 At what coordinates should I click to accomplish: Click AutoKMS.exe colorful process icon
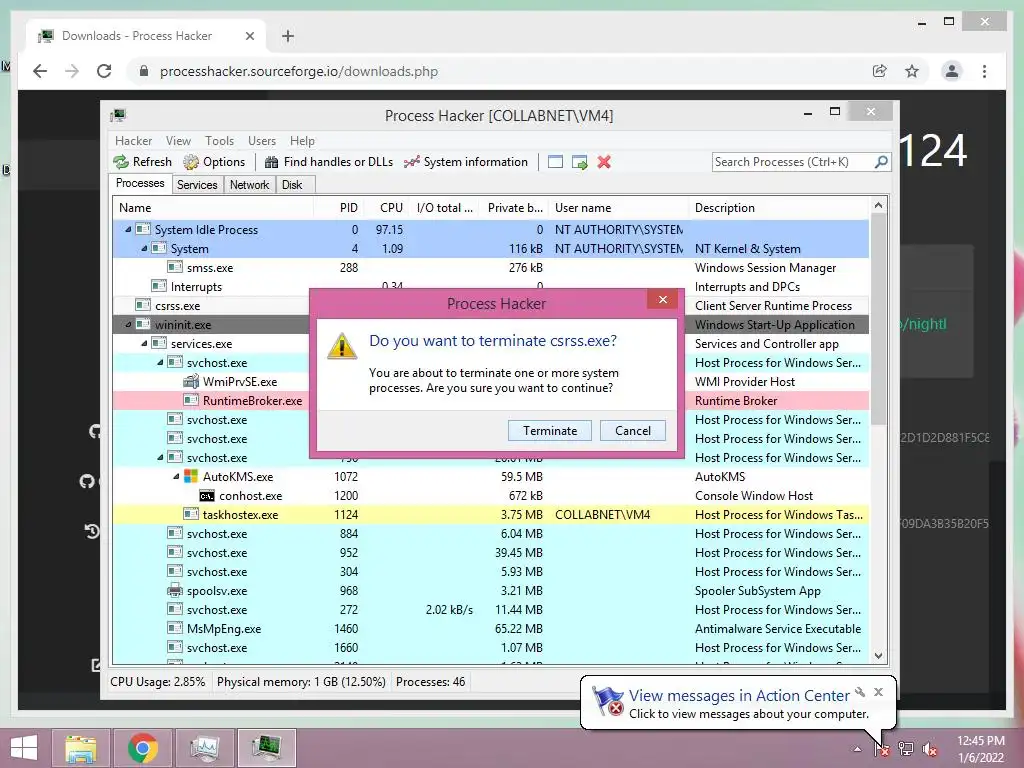[x=191, y=477]
